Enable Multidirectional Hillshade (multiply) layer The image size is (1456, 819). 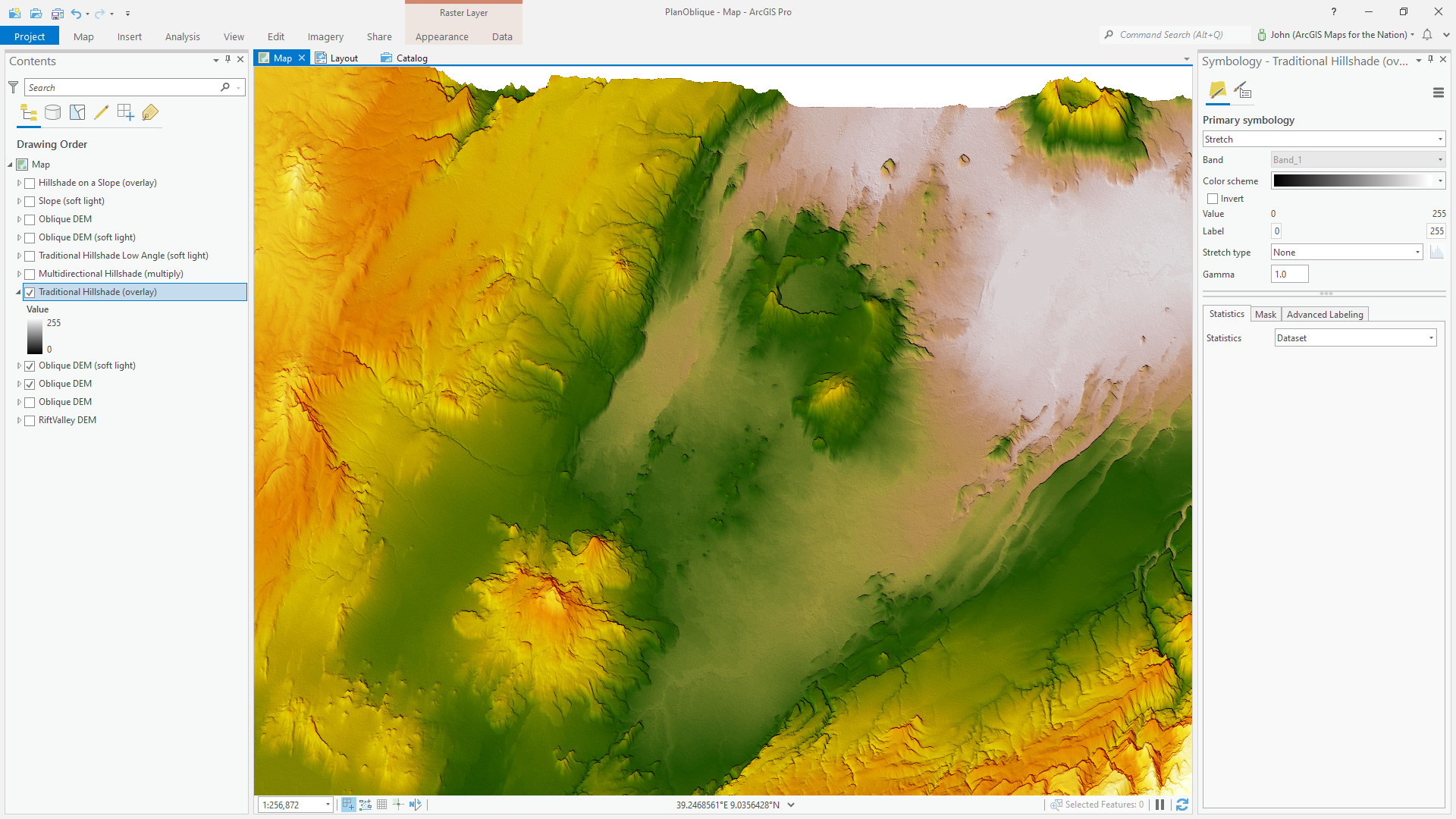30,275
